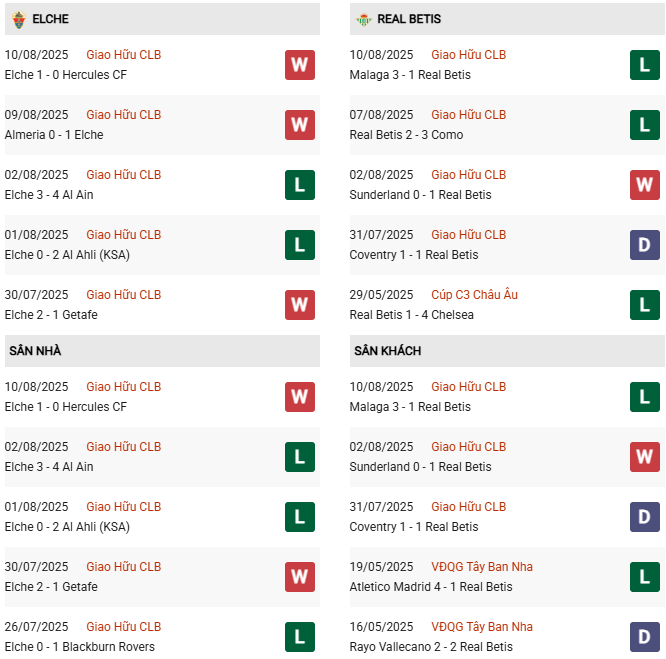The width and height of the screenshot is (666, 659).
Task: Open Sunderland 0 - 1 Real Betis match
Action: [x=420, y=195]
